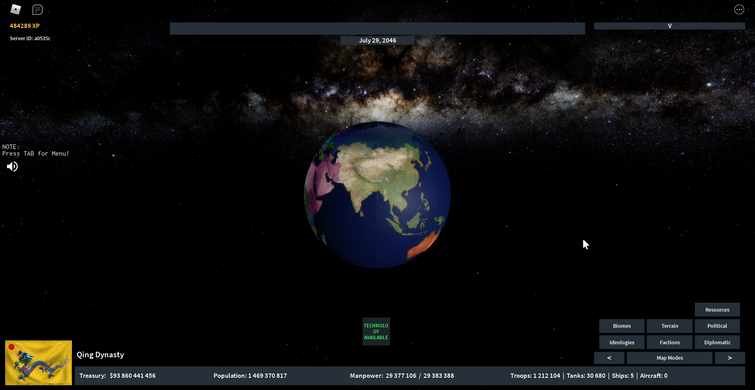Go to previous map mode arrow
Image resolution: width=755 pixels, height=390 pixels.
click(x=609, y=358)
